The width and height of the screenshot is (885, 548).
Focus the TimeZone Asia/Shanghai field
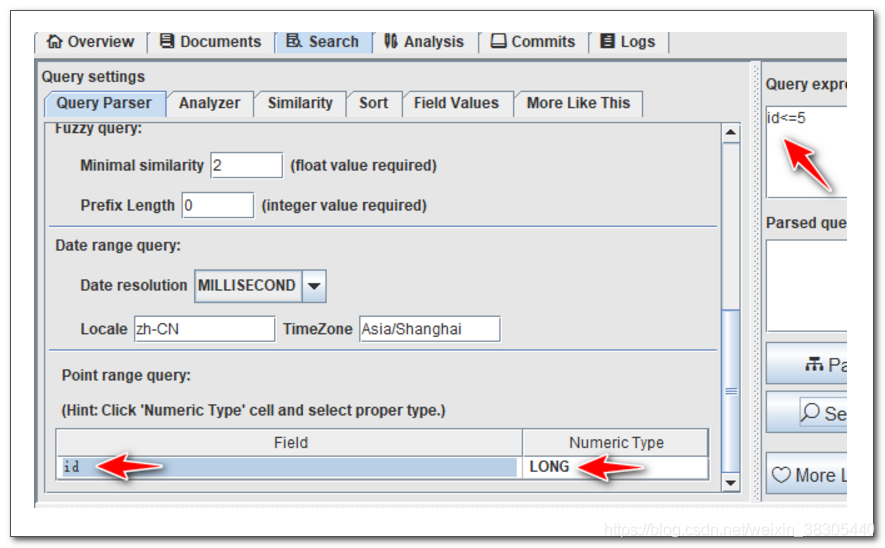[x=430, y=329]
